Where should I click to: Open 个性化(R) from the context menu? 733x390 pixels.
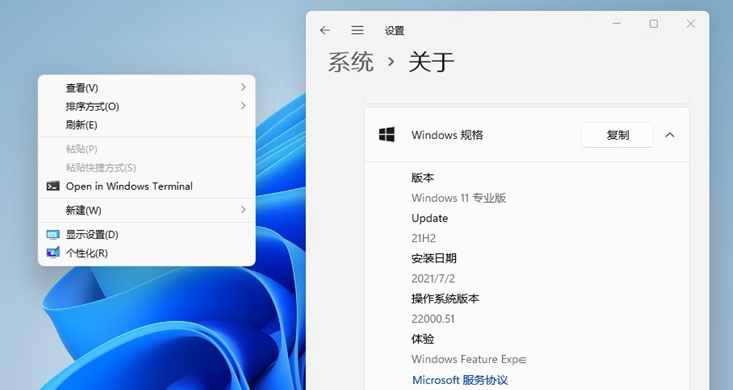(x=147, y=253)
